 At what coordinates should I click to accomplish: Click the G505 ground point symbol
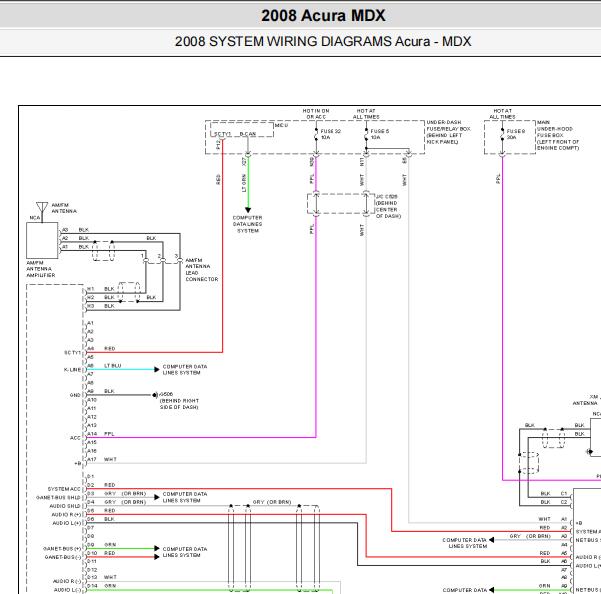point(155,395)
